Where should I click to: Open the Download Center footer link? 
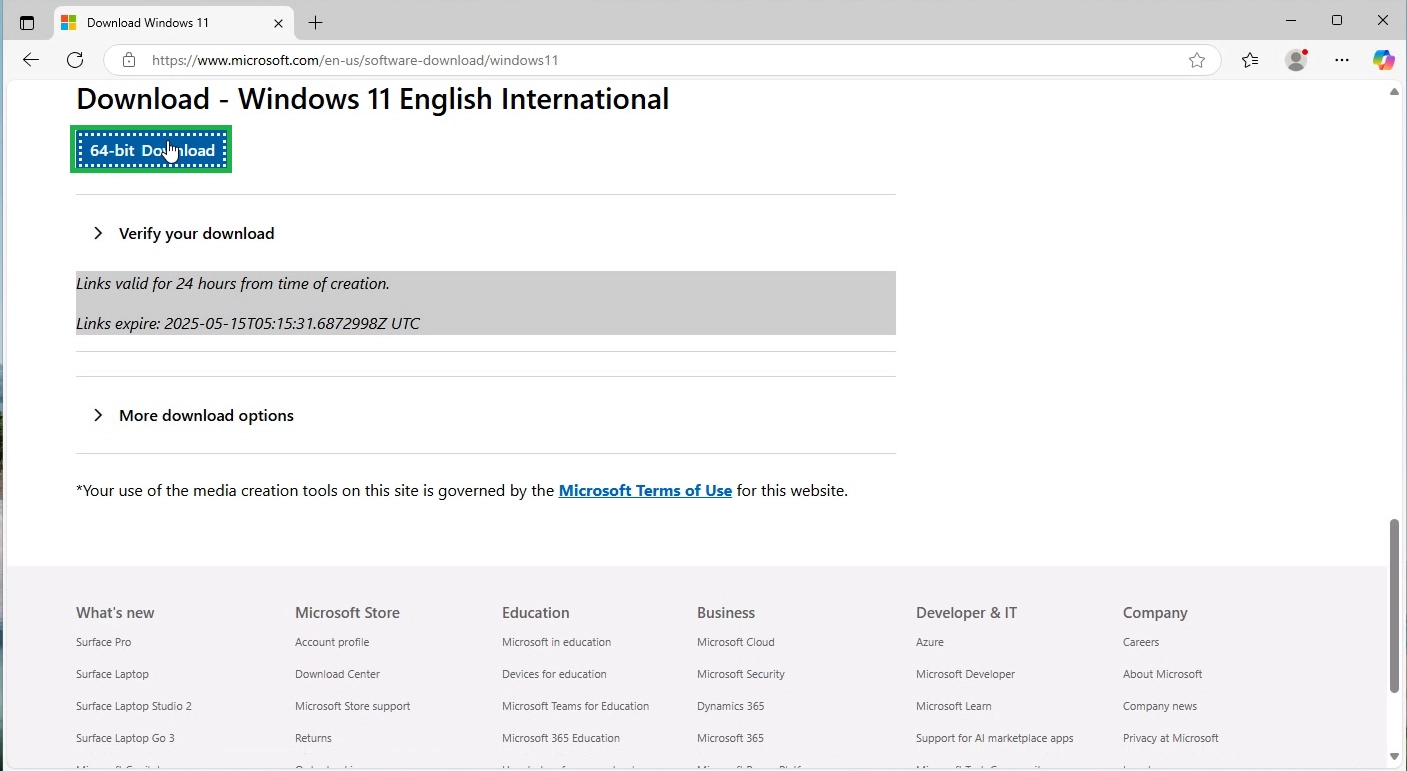[337, 674]
